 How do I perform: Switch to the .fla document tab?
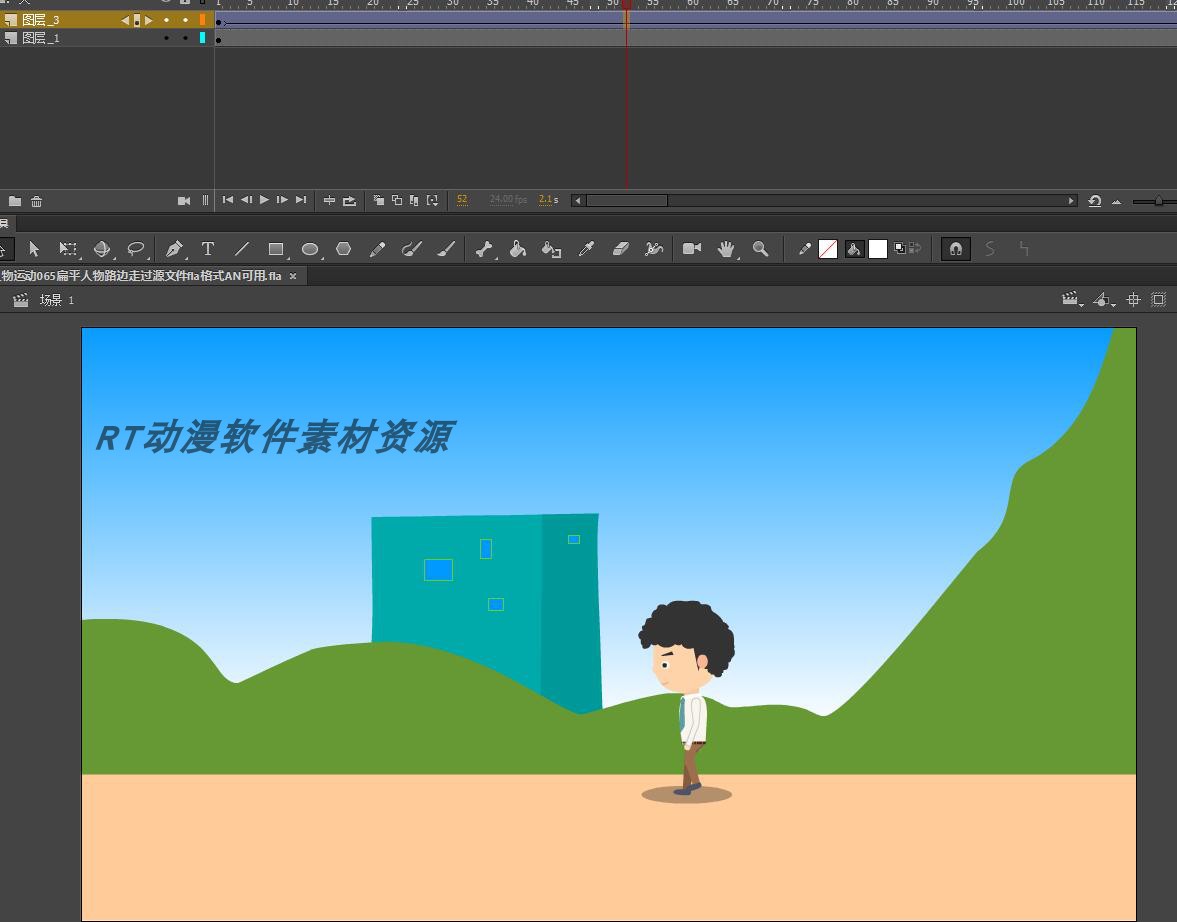click(x=141, y=276)
